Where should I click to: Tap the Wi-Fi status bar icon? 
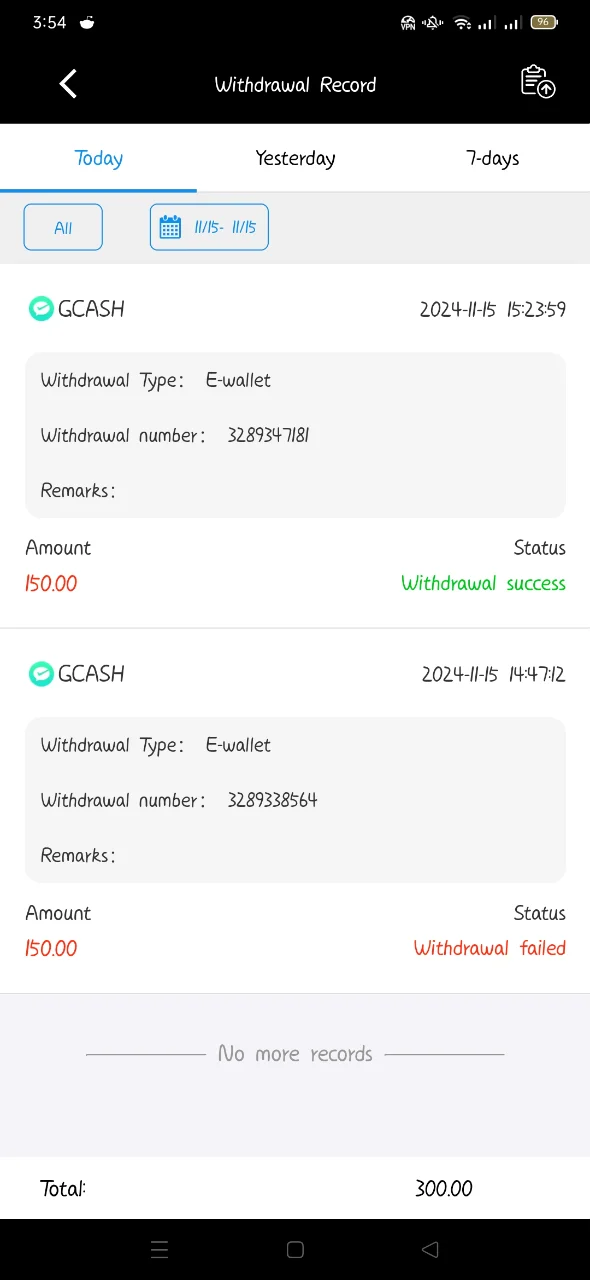click(x=461, y=22)
